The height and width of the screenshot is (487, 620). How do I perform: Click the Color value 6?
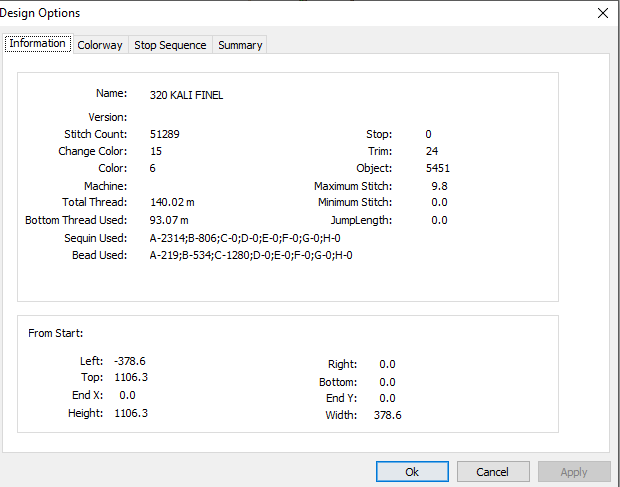pyautogui.click(x=153, y=168)
